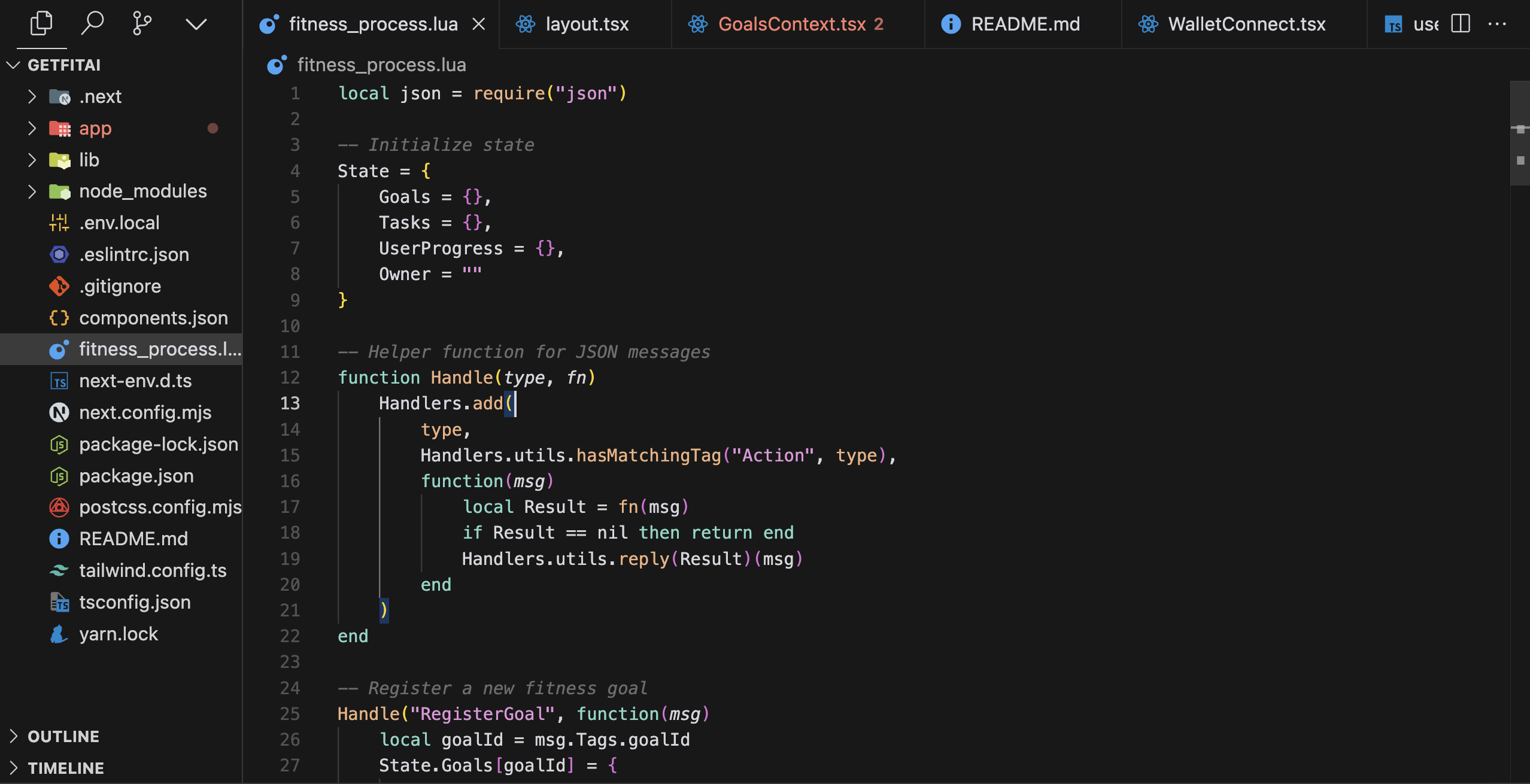
Task: Switch to the GoalsContext.tsx tab
Action: [x=791, y=24]
